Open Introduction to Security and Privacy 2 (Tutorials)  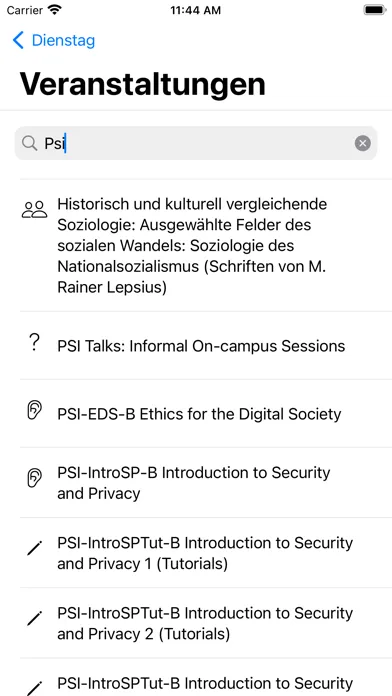[196, 623]
